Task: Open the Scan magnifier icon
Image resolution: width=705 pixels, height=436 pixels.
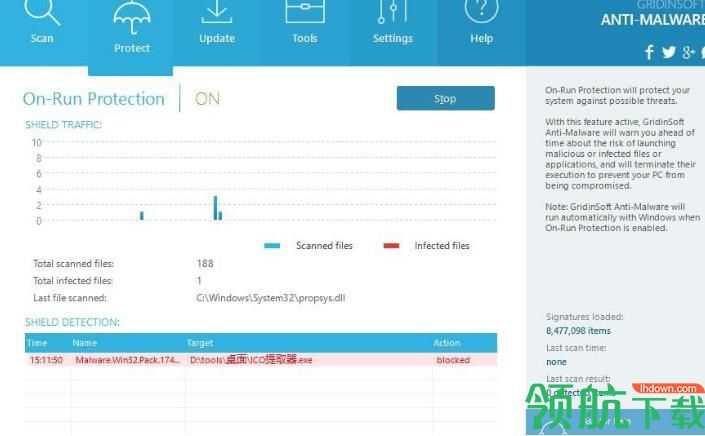Action: (x=42, y=12)
